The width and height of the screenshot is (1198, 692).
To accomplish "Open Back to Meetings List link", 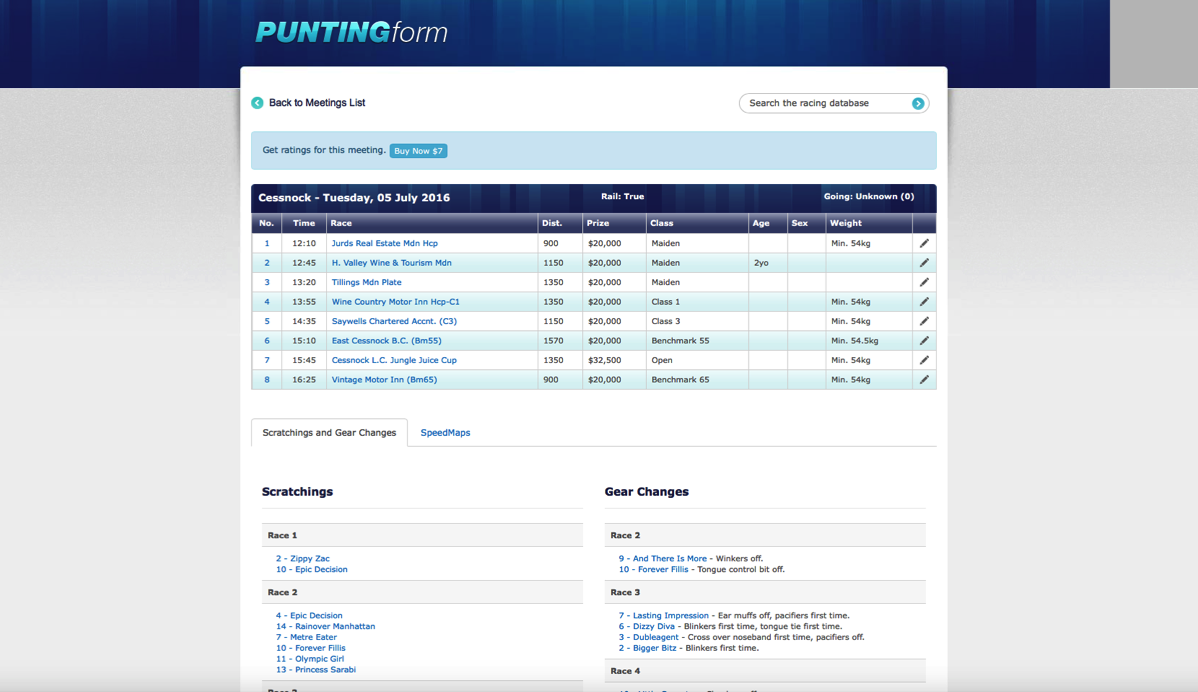I will [x=316, y=103].
